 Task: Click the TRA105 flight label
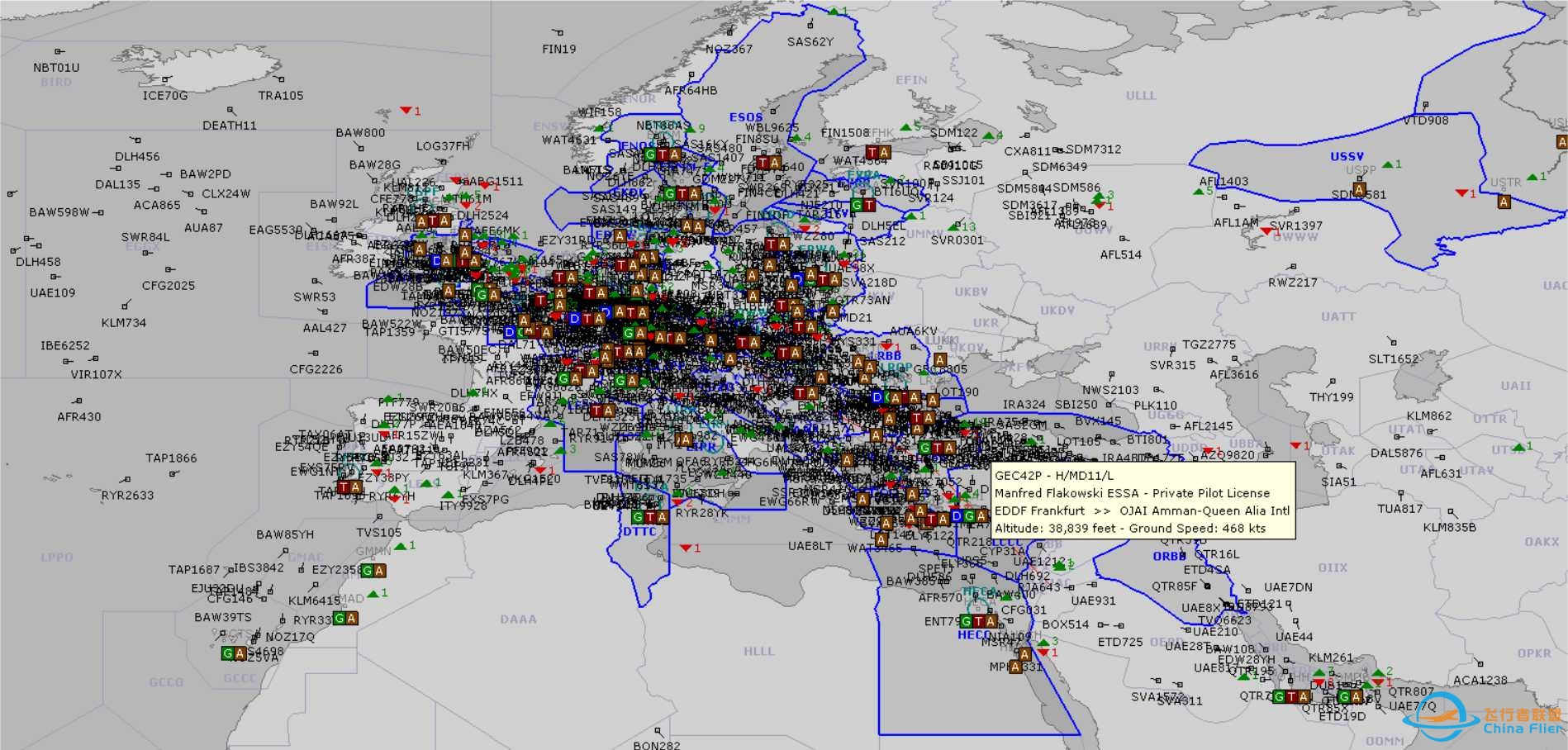point(281,96)
